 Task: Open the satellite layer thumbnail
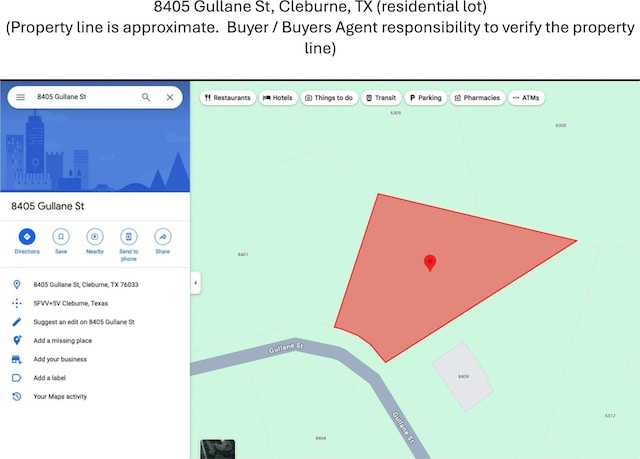click(218, 449)
